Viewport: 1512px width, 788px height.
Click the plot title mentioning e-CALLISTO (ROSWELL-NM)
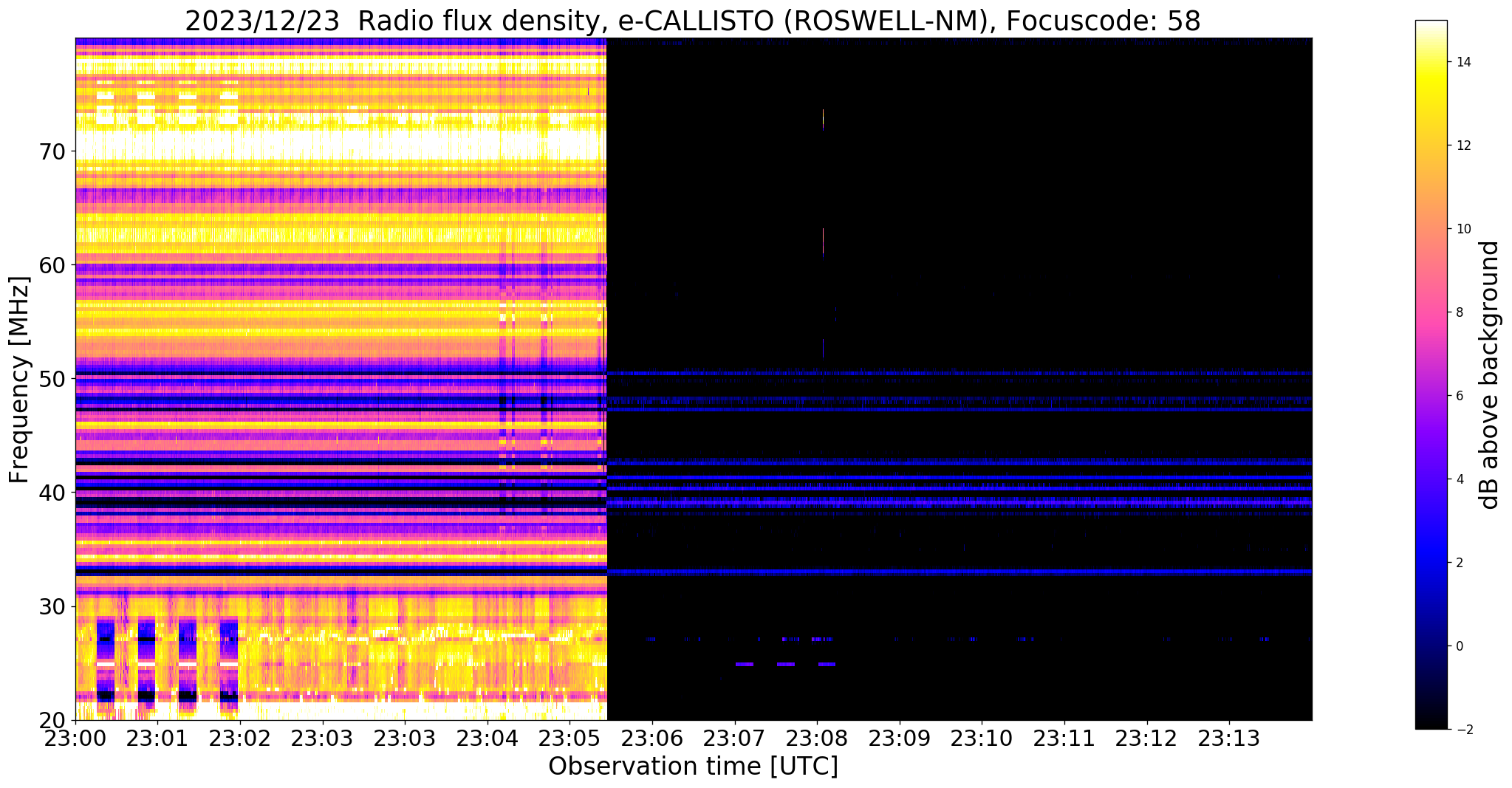[692, 21]
